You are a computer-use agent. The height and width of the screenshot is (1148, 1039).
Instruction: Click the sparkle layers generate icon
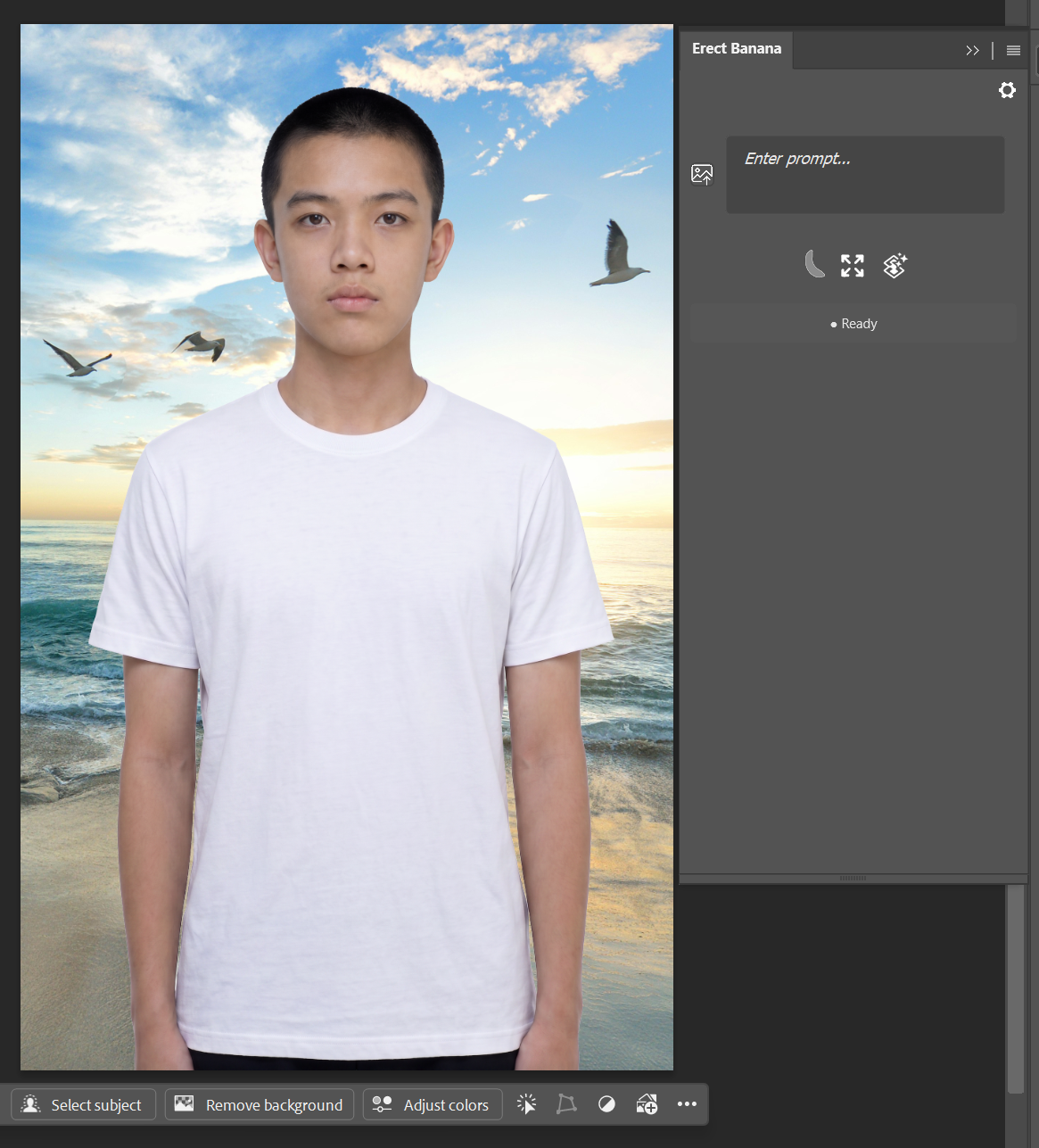895,266
